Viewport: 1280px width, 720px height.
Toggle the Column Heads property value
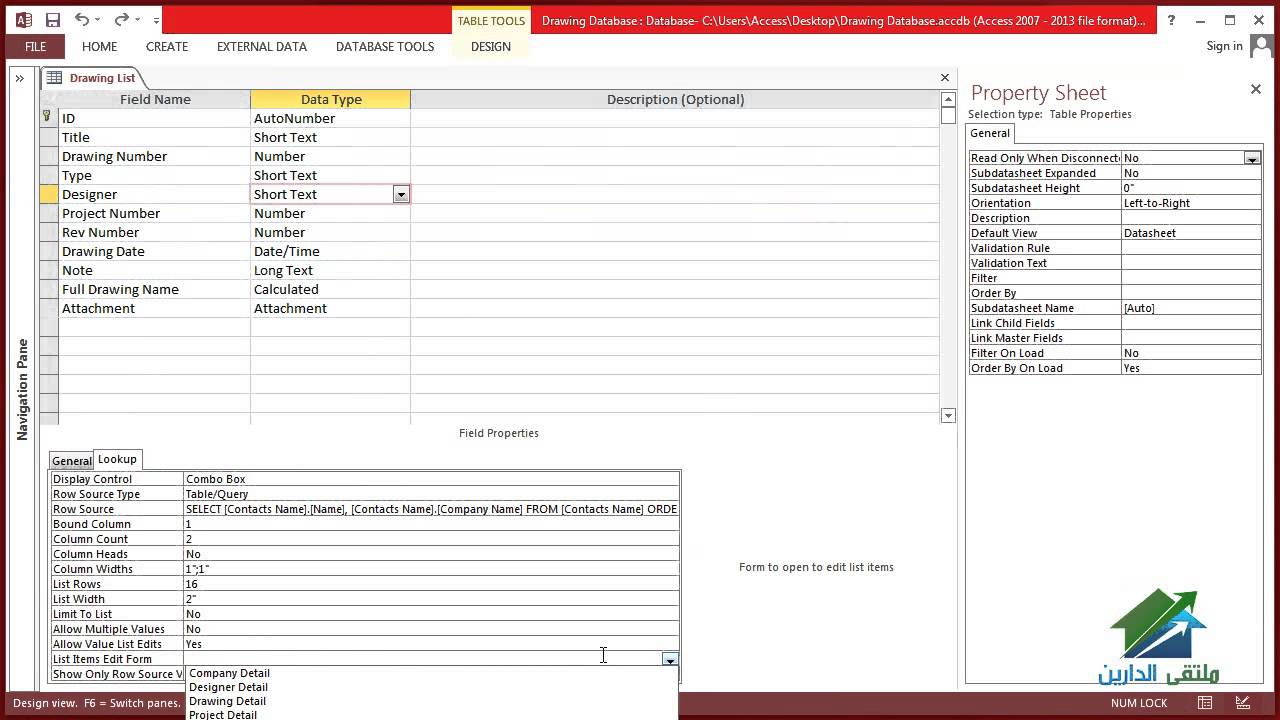(300, 554)
